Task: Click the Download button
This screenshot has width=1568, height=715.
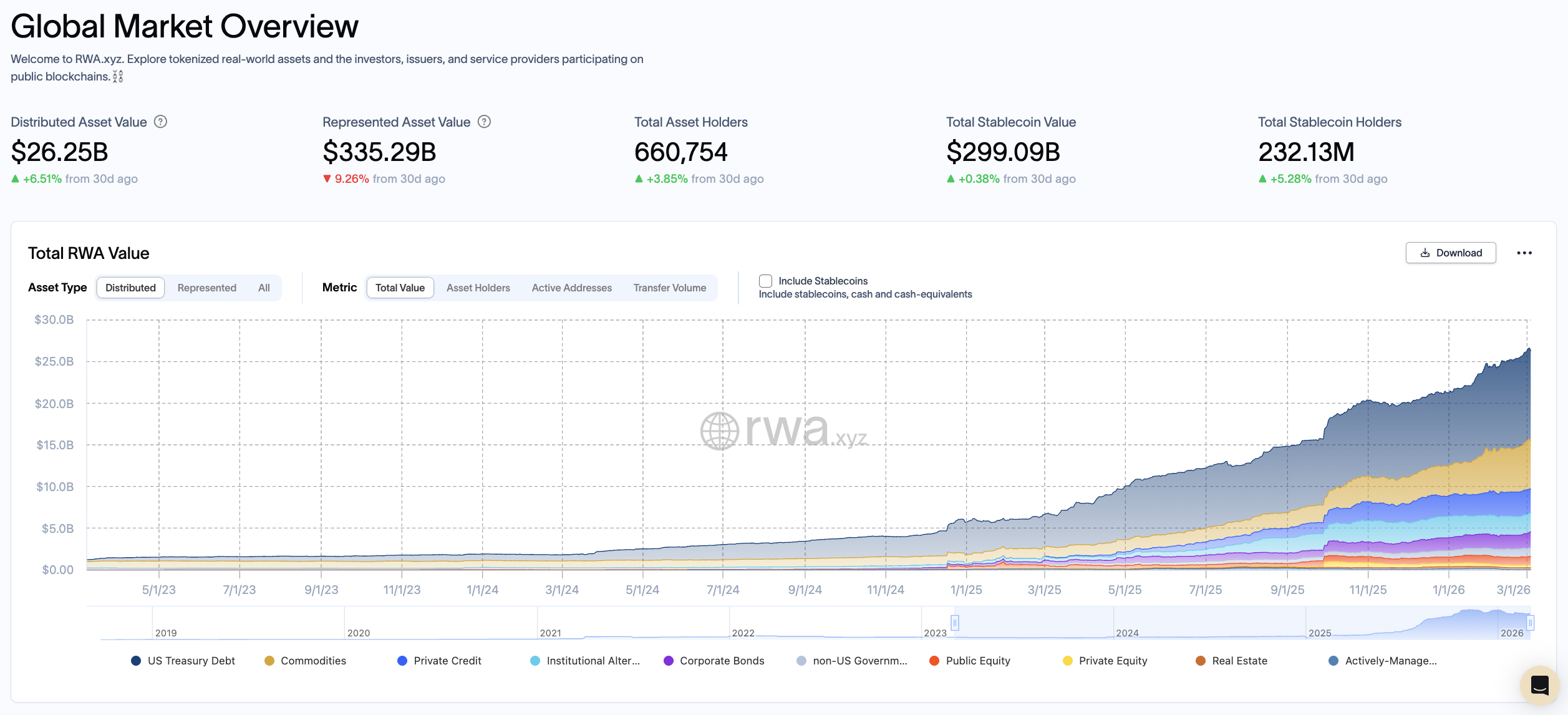Action: point(1450,253)
